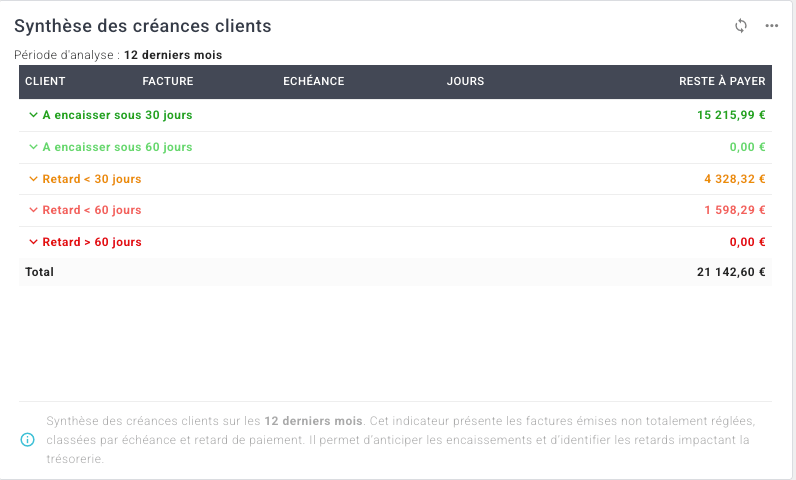Select the 1 598,29 € amount
The width and height of the screenshot is (796, 480).
click(x=735, y=210)
